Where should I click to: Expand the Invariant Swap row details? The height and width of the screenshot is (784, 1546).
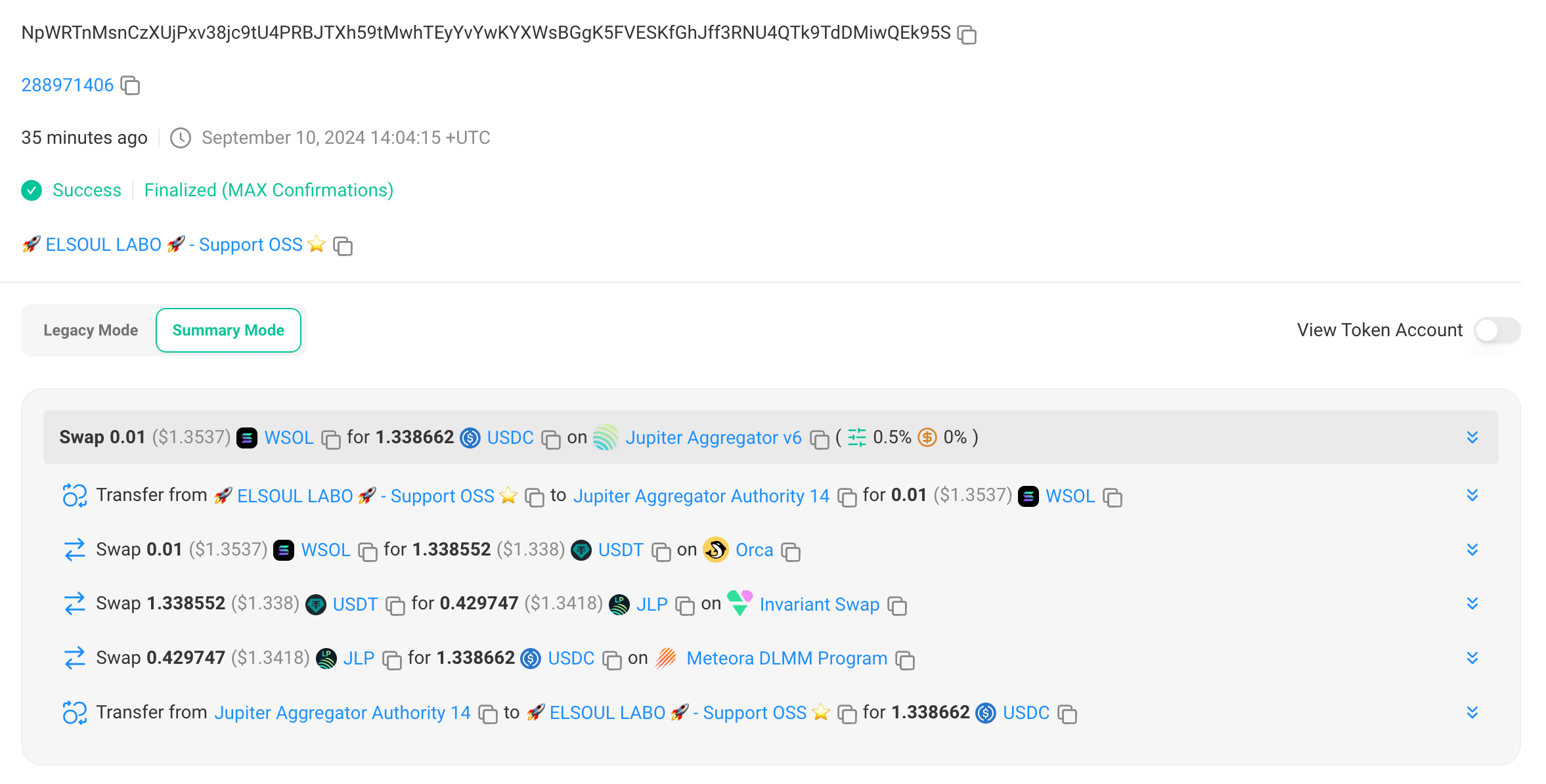[x=1472, y=603]
